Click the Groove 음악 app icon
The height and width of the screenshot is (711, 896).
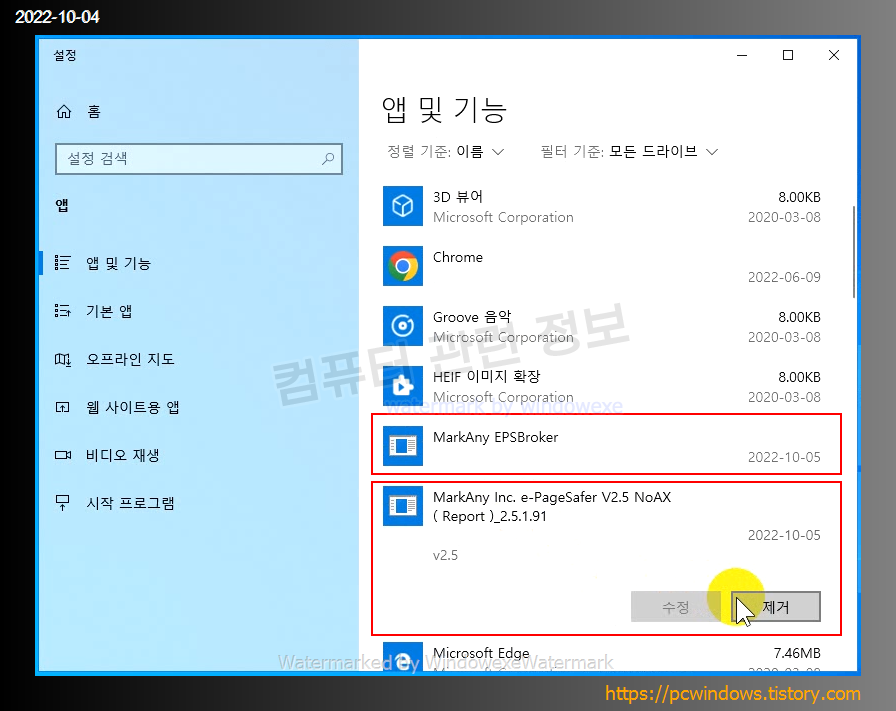[403, 326]
